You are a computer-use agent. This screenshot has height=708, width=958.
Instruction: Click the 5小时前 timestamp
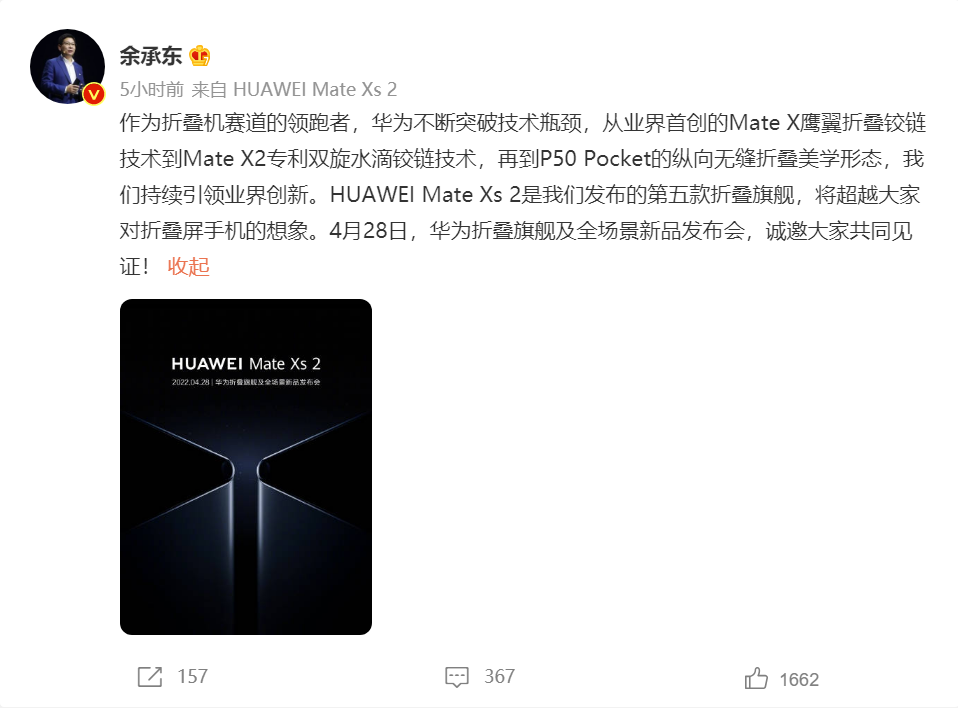(x=152, y=90)
